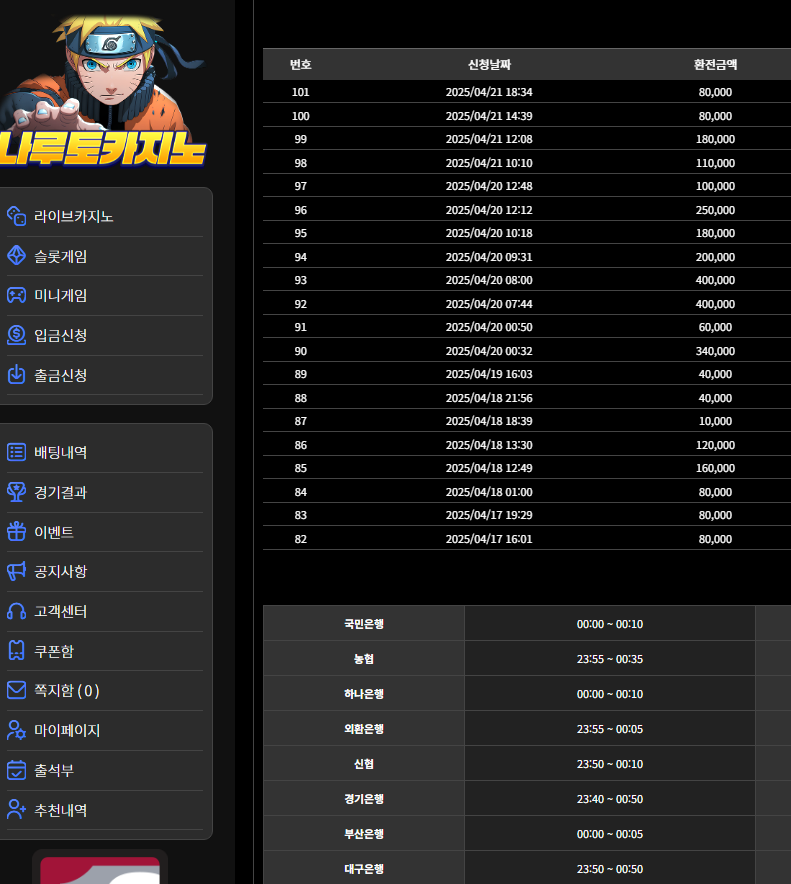Screen dimensions: 791x884
Task: Click the deposit request coin icon
Action: click(16, 335)
